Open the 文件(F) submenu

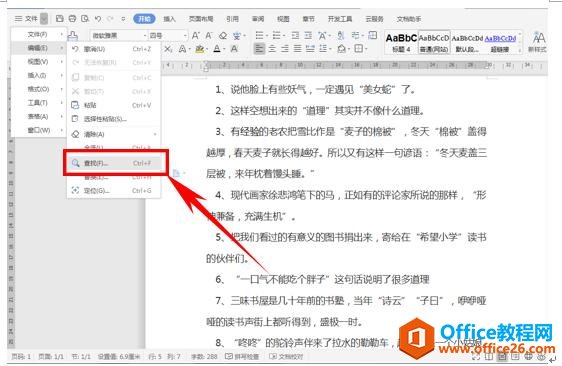click(x=38, y=34)
